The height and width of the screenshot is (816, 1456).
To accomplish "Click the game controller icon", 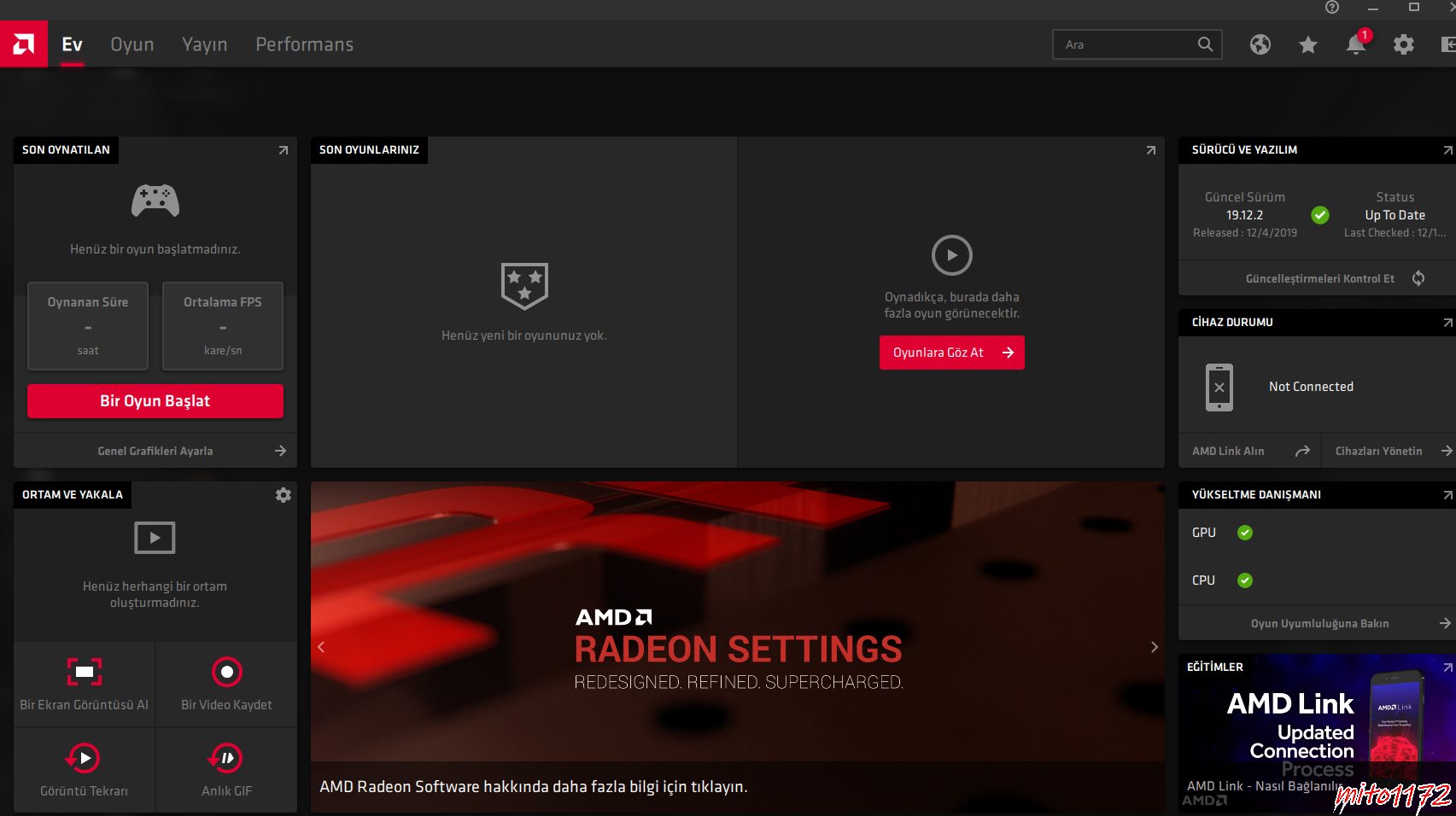I will pos(155,201).
